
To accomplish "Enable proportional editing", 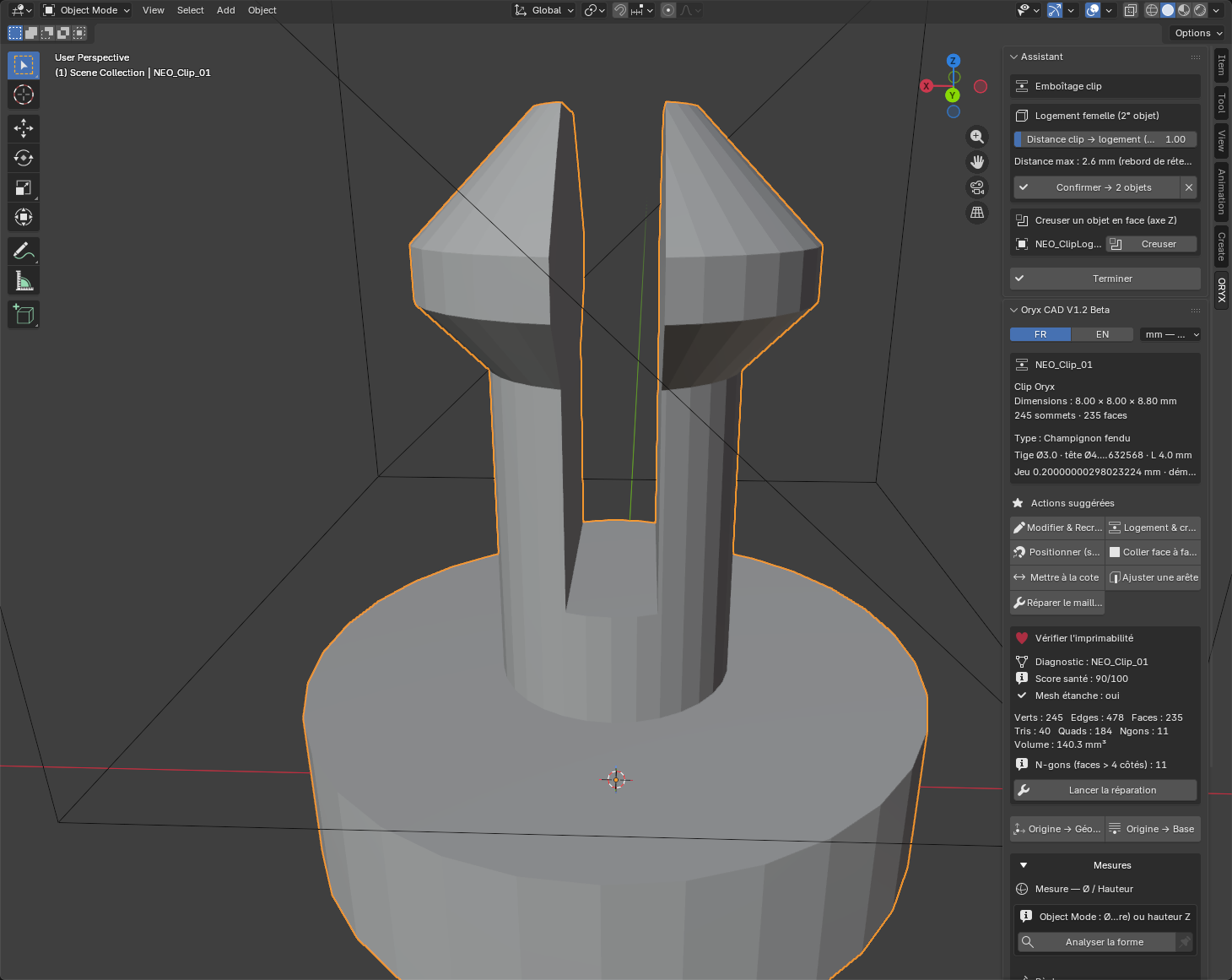I will tap(668, 10).
